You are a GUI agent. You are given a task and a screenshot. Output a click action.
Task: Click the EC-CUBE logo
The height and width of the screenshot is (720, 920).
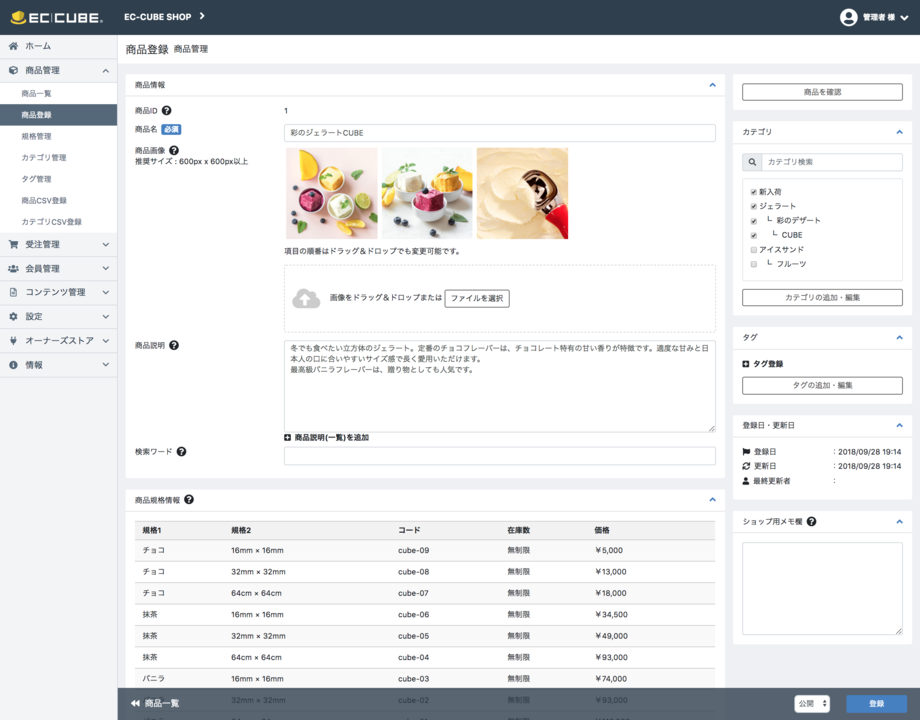pos(57,18)
